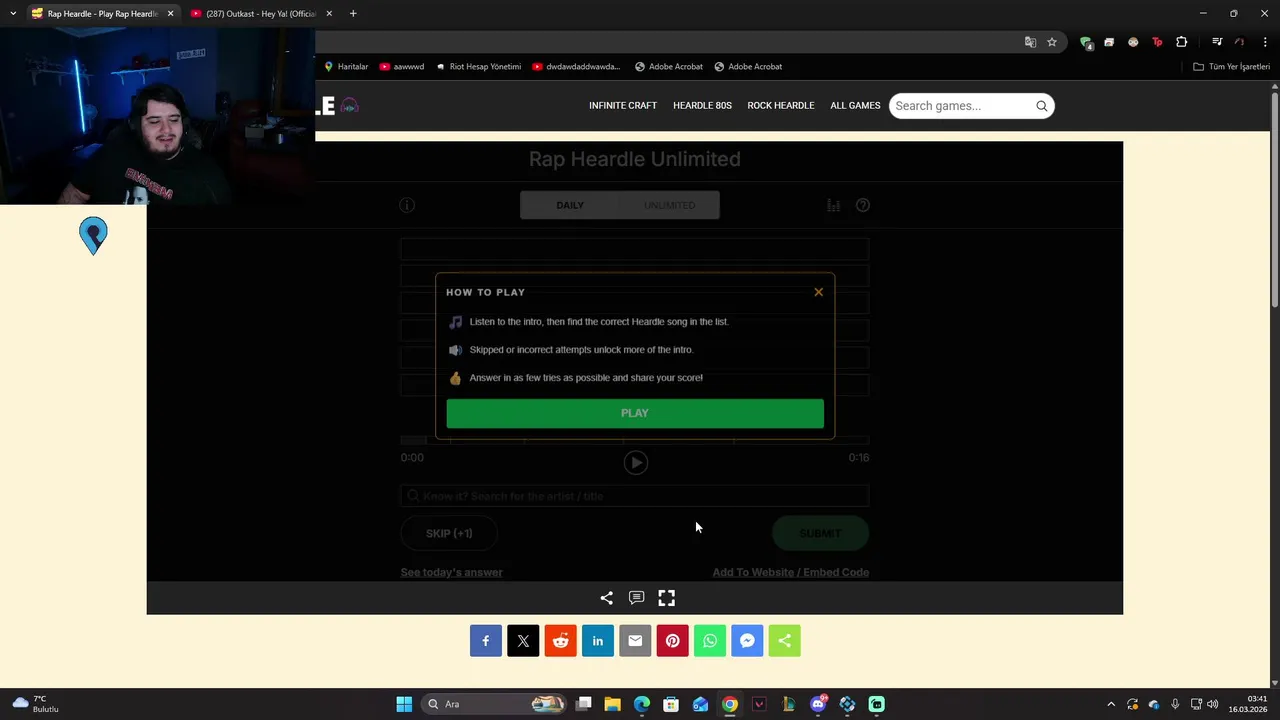Open the weather widget showing 7°C Bulutlu
This screenshot has height=720, width=1280.
[36, 704]
